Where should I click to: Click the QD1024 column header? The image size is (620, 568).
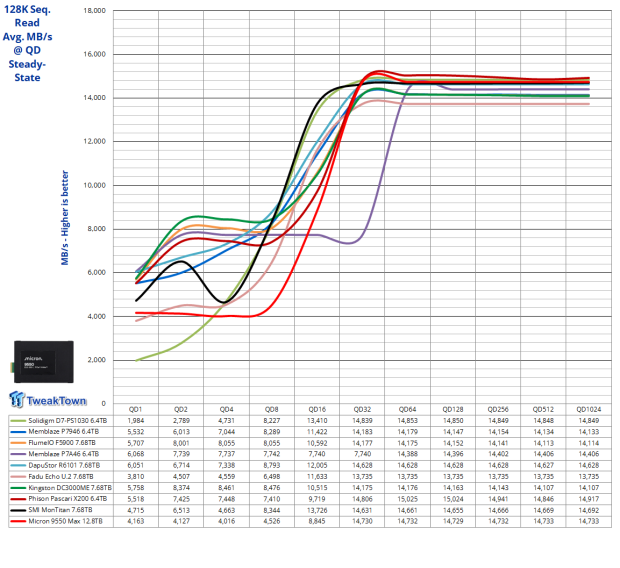pyautogui.click(x=587, y=410)
